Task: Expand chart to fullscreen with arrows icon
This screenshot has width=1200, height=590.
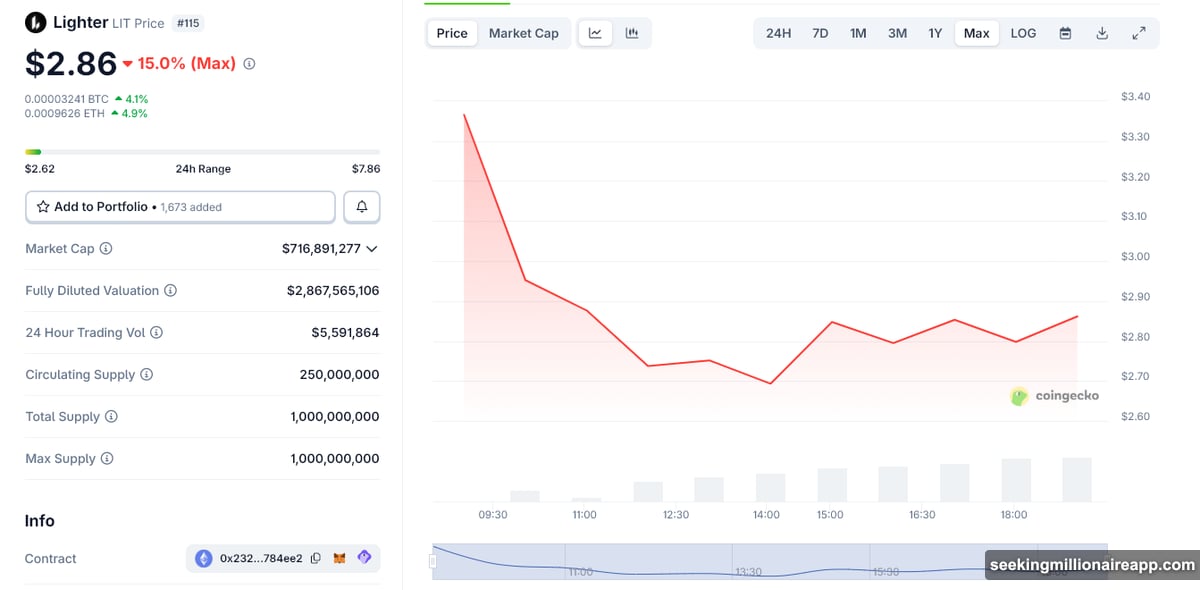Action: pyautogui.click(x=1139, y=33)
